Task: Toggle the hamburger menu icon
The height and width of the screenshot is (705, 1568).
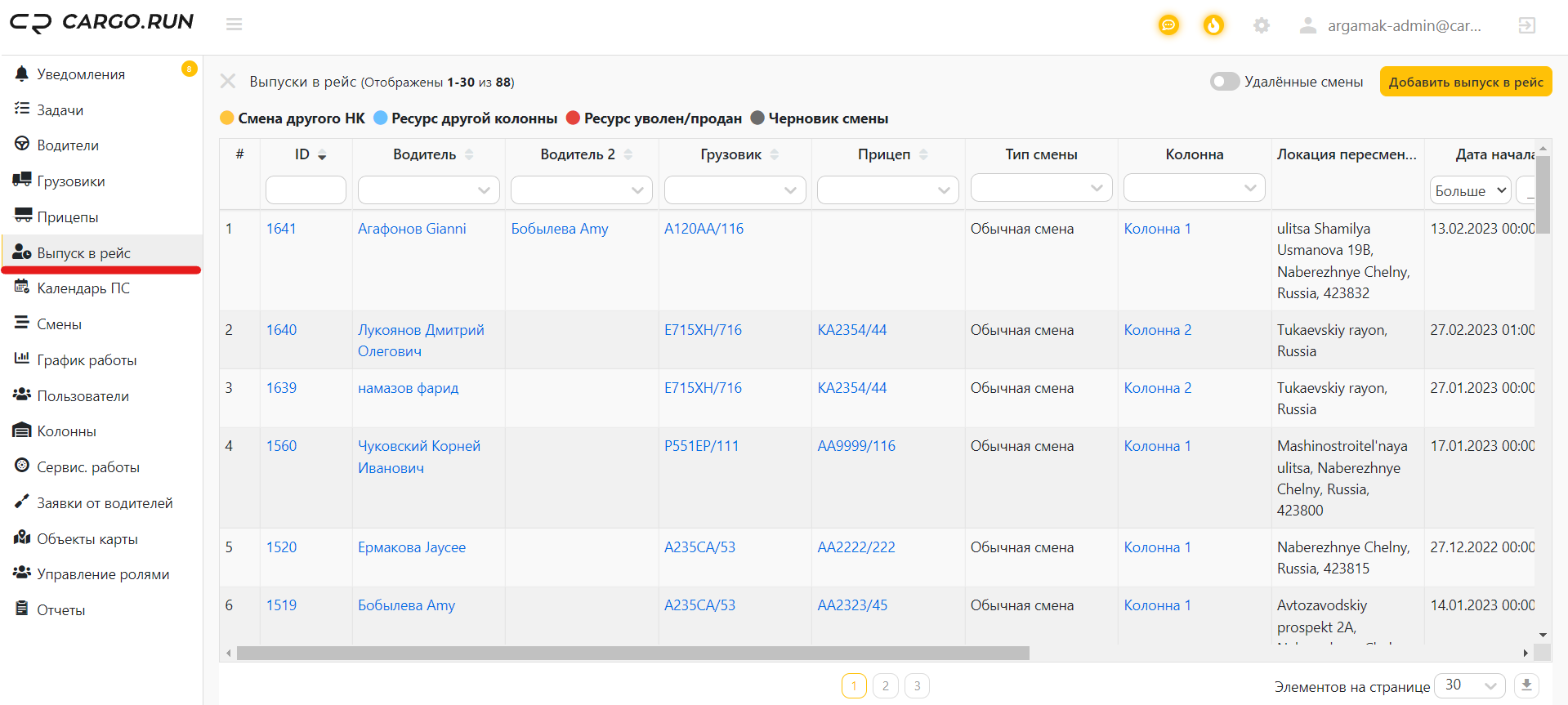Action: pyautogui.click(x=234, y=25)
